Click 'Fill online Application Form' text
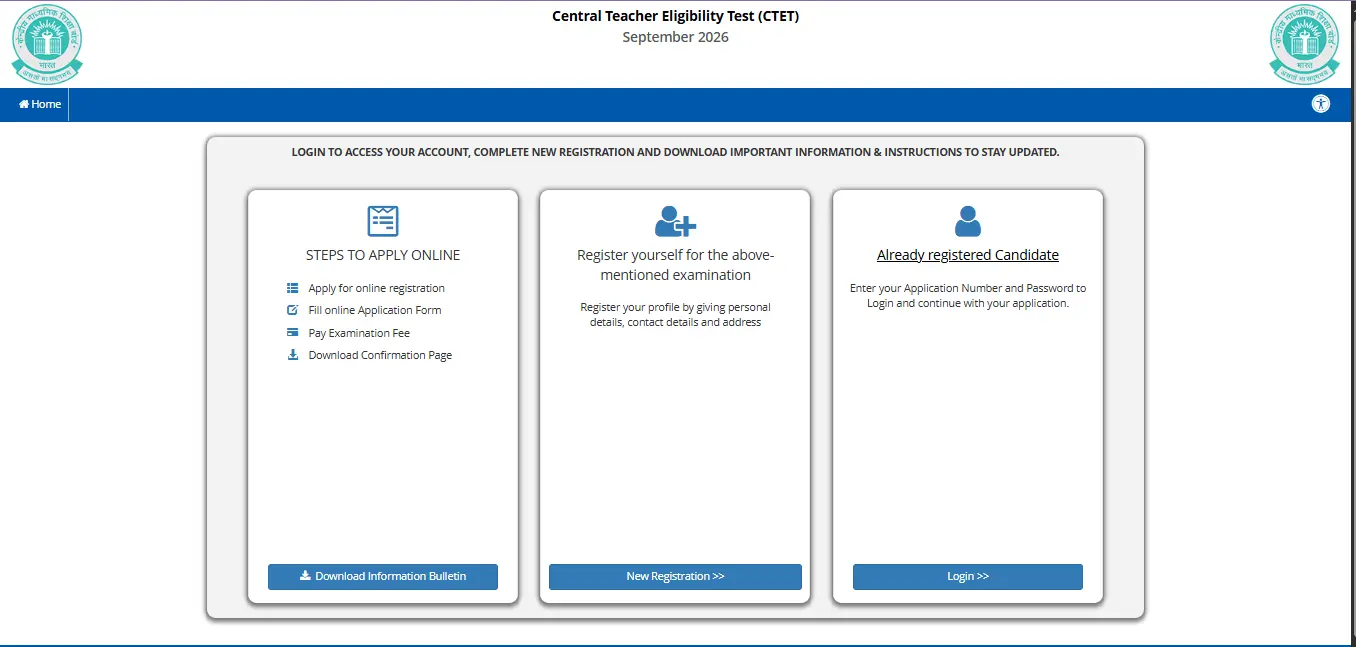Viewport: 1356px width, 647px height. pos(375,310)
